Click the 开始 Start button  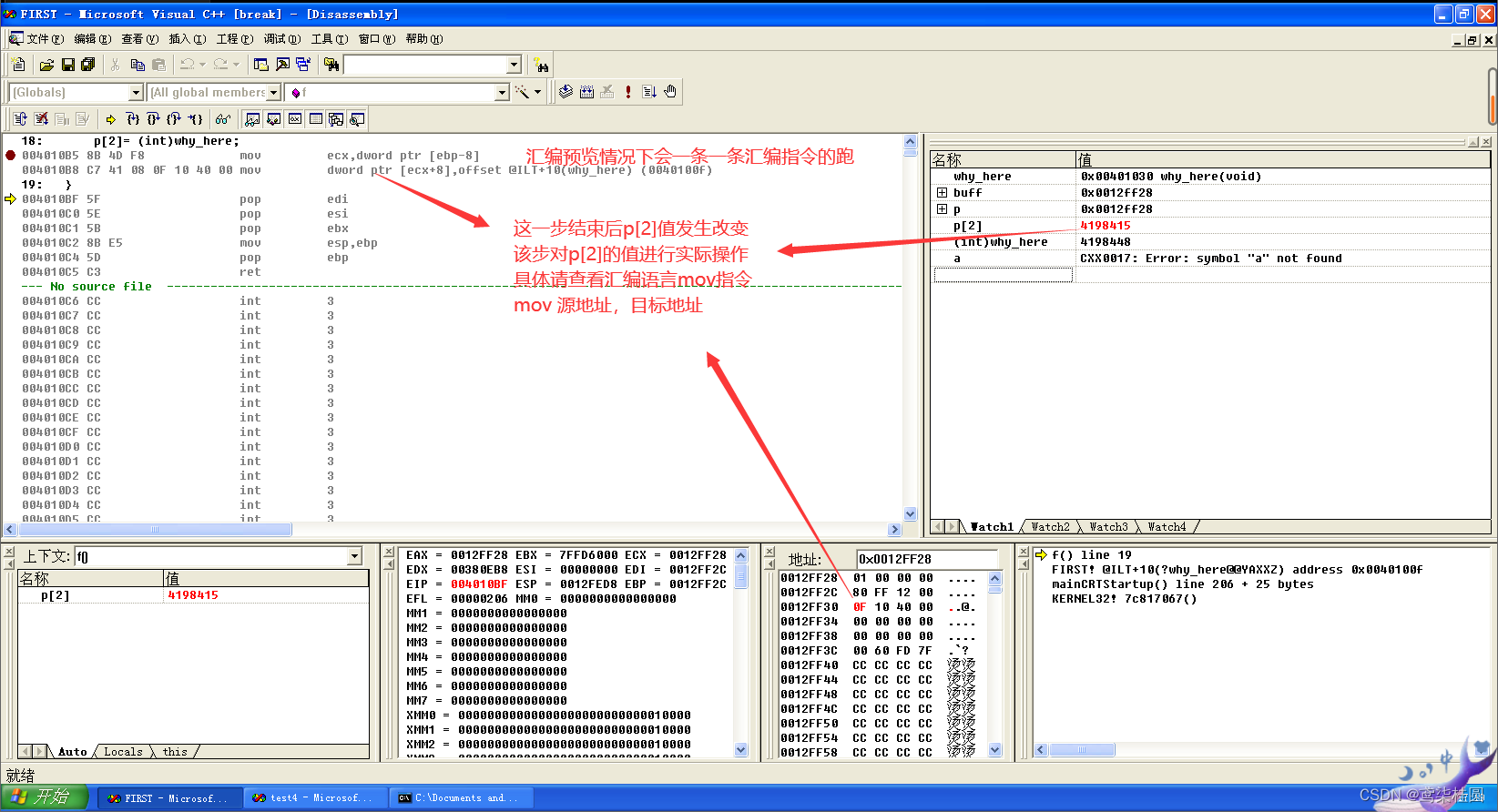tap(44, 797)
